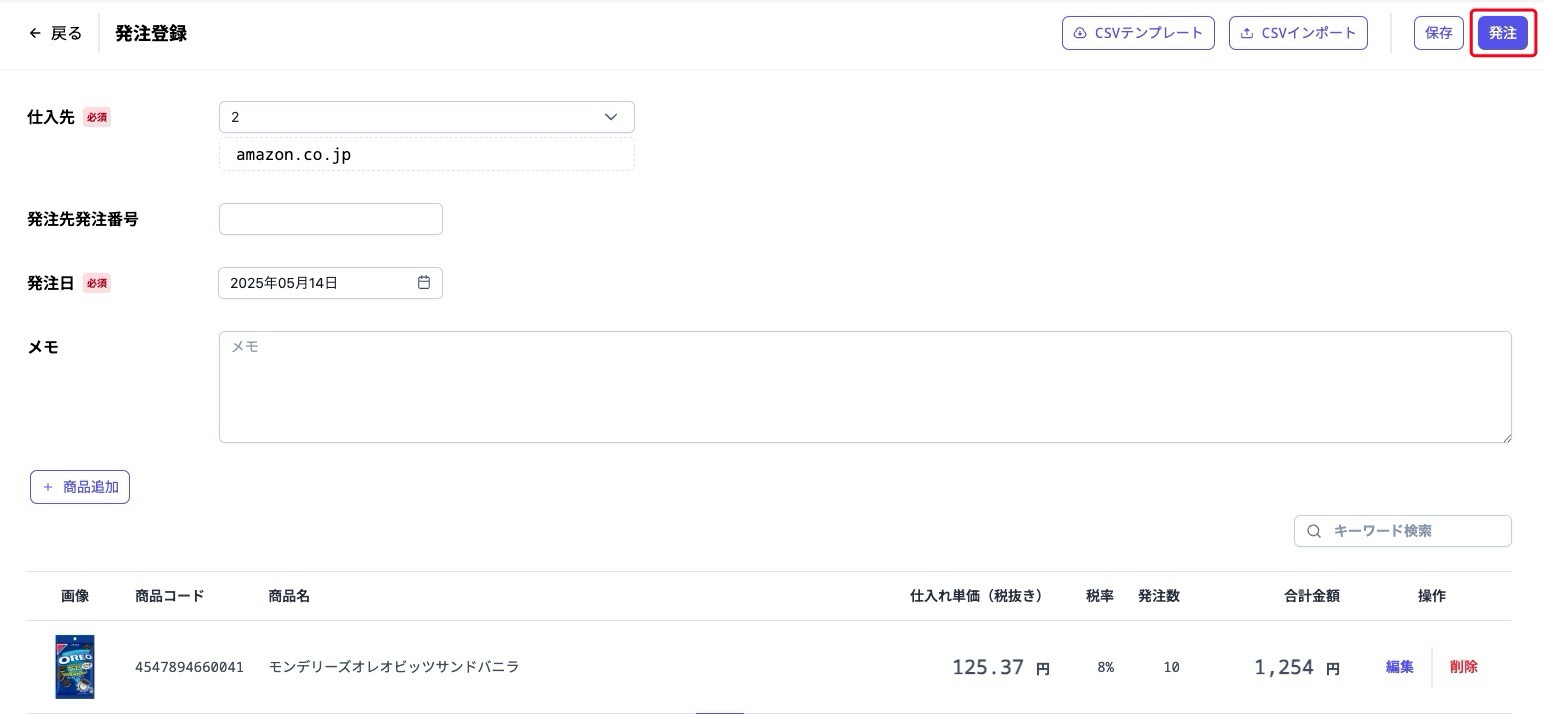Click the 発注 button to place order
Image resolution: width=1544 pixels, height=714 pixels.
coord(1501,32)
